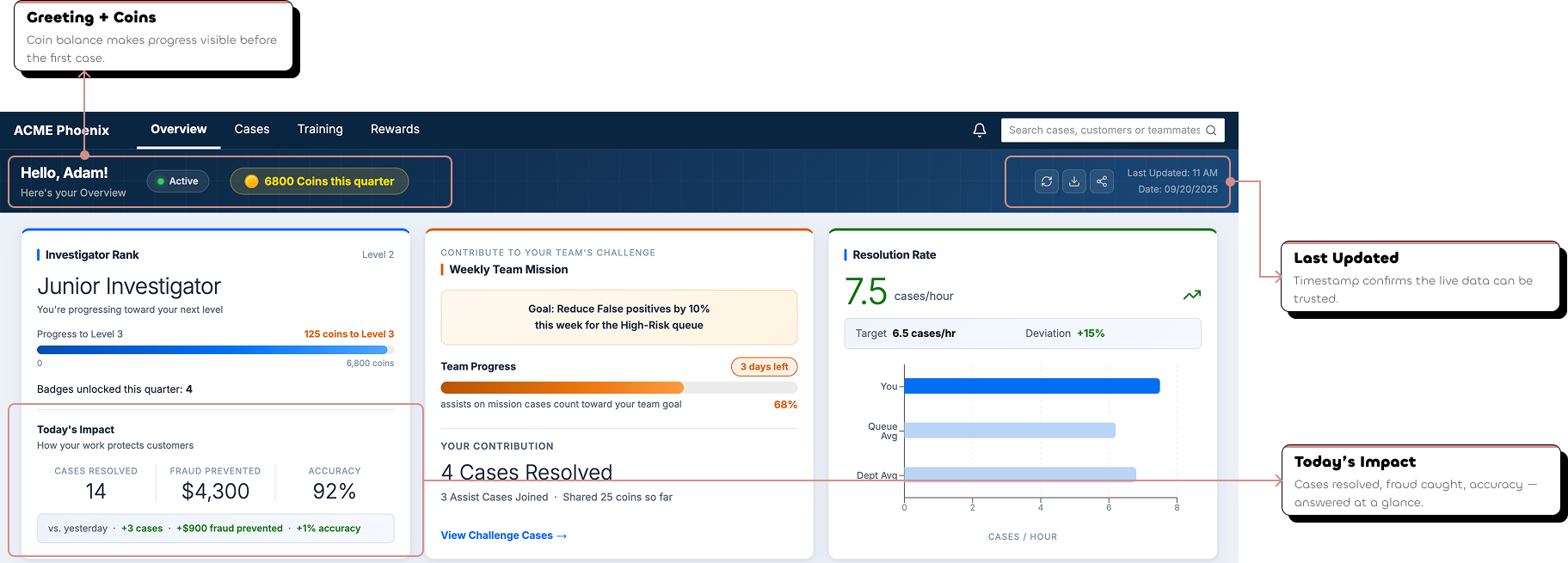1568x563 pixels.
Task: Switch to the Overview tab
Action: click(179, 129)
